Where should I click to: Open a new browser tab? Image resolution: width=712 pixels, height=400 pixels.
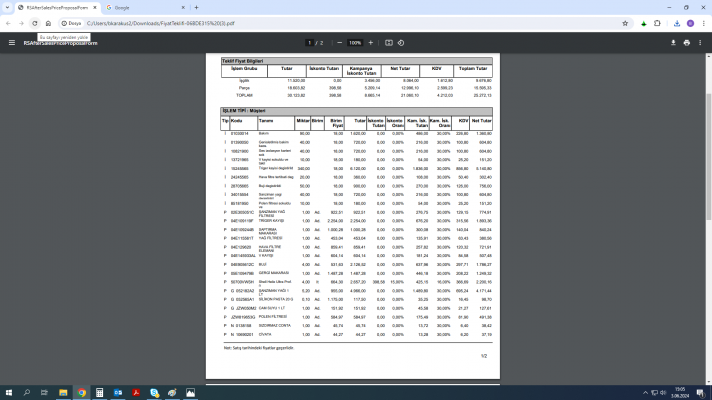196,8
